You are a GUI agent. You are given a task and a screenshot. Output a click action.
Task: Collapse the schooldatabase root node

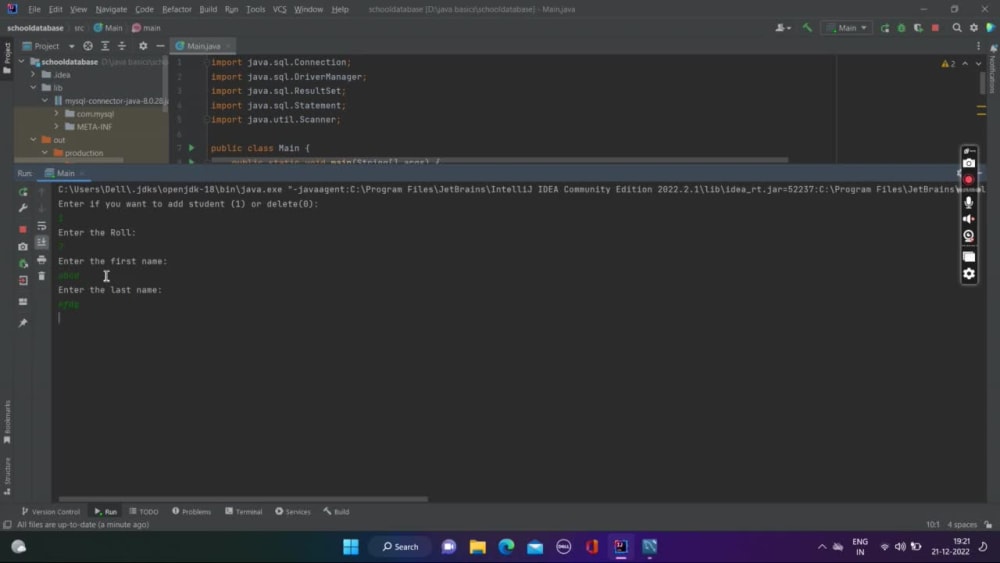click(22, 62)
